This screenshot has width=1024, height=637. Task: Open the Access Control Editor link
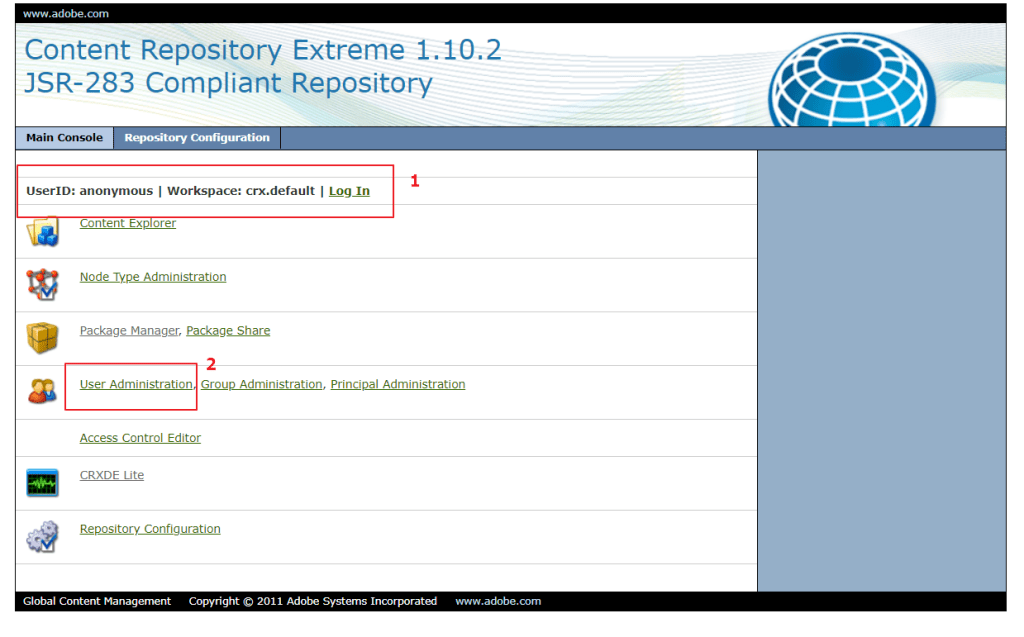click(140, 438)
